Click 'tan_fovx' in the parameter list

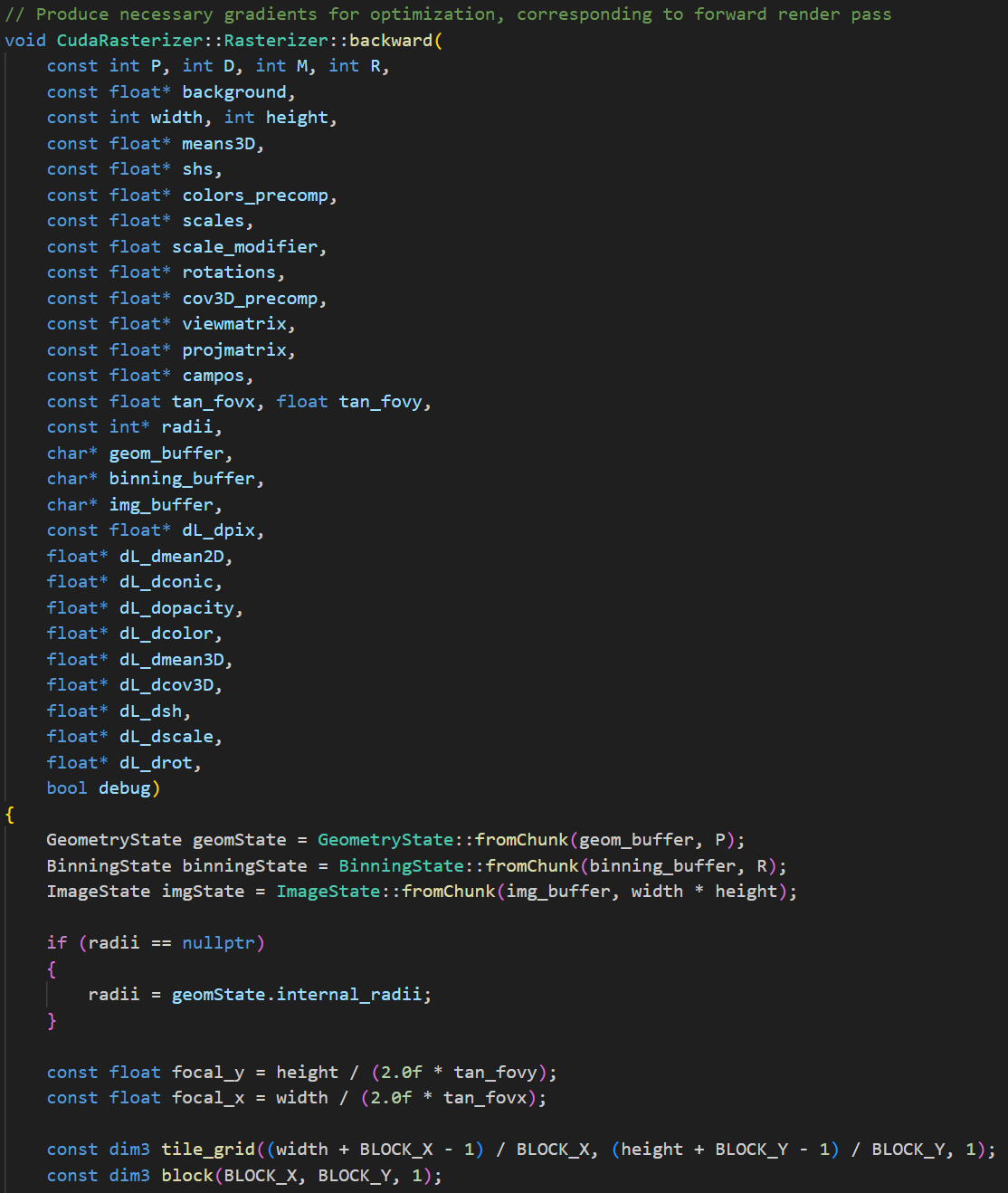[214, 402]
